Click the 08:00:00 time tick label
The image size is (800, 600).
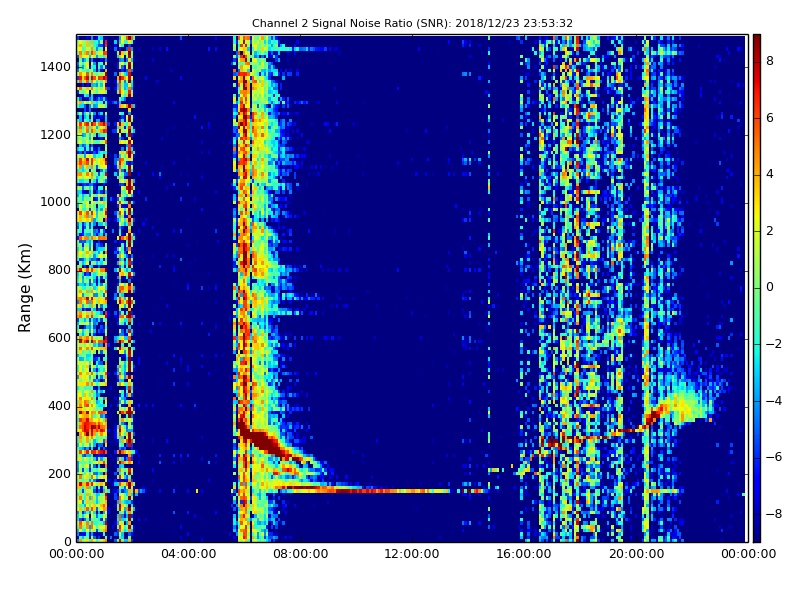tap(301, 554)
